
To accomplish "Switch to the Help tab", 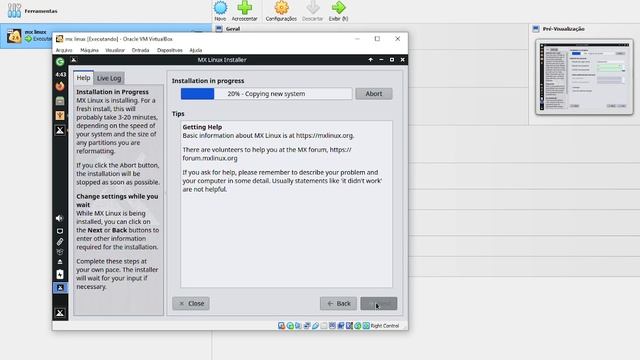I will [x=84, y=78].
